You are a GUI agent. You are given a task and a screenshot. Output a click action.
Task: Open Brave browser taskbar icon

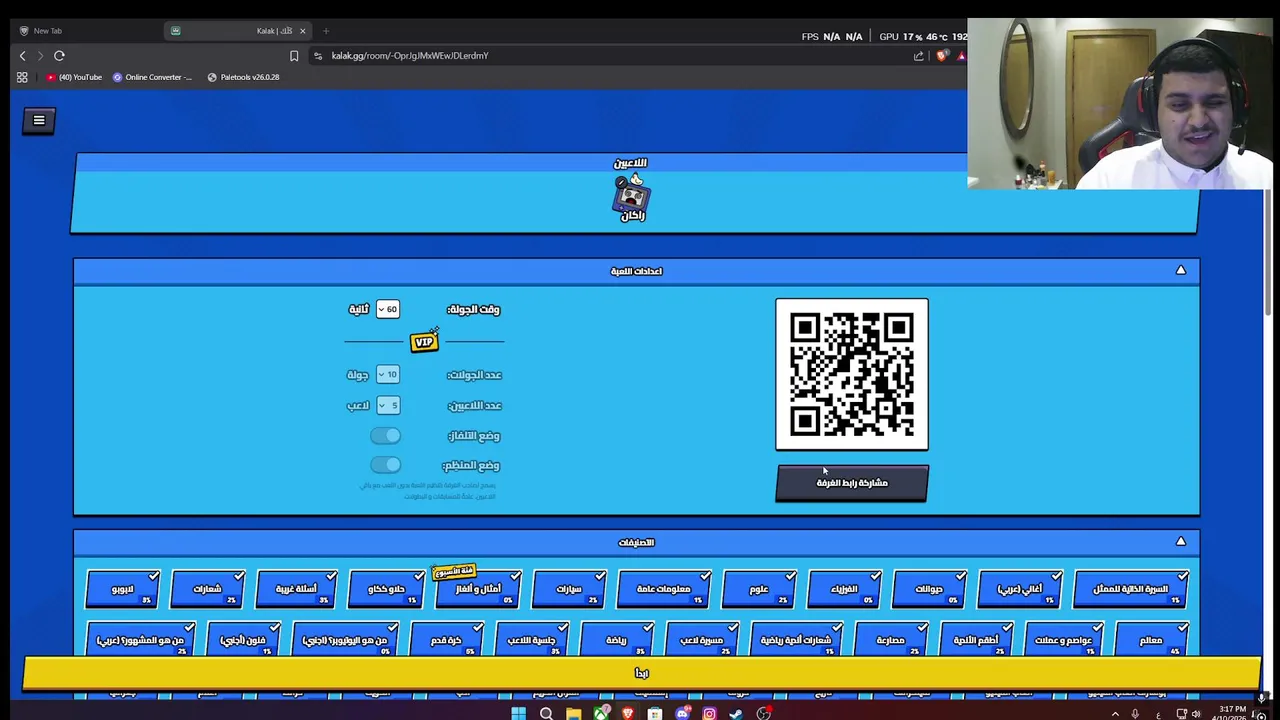point(627,713)
